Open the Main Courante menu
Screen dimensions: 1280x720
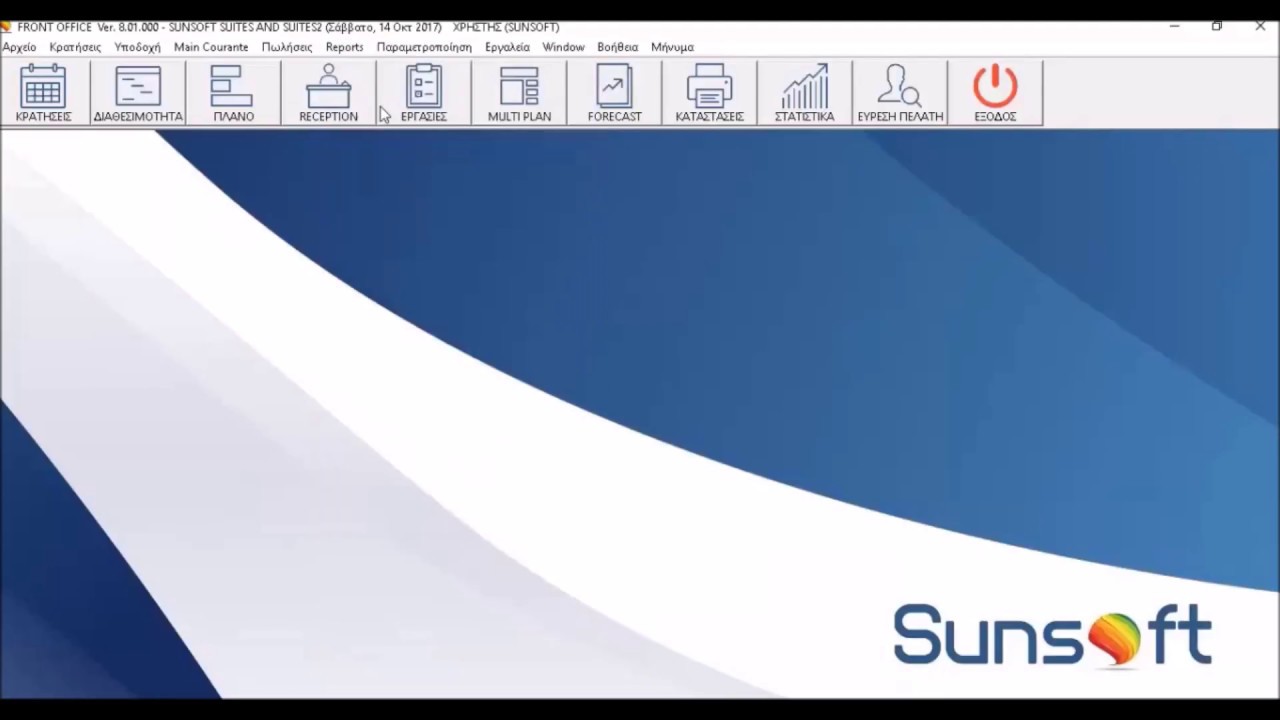pyautogui.click(x=211, y=47)
